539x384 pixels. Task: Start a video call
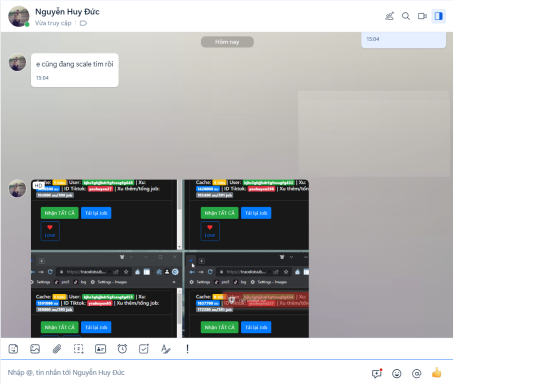pyautogui.click(x=422, y=16)
